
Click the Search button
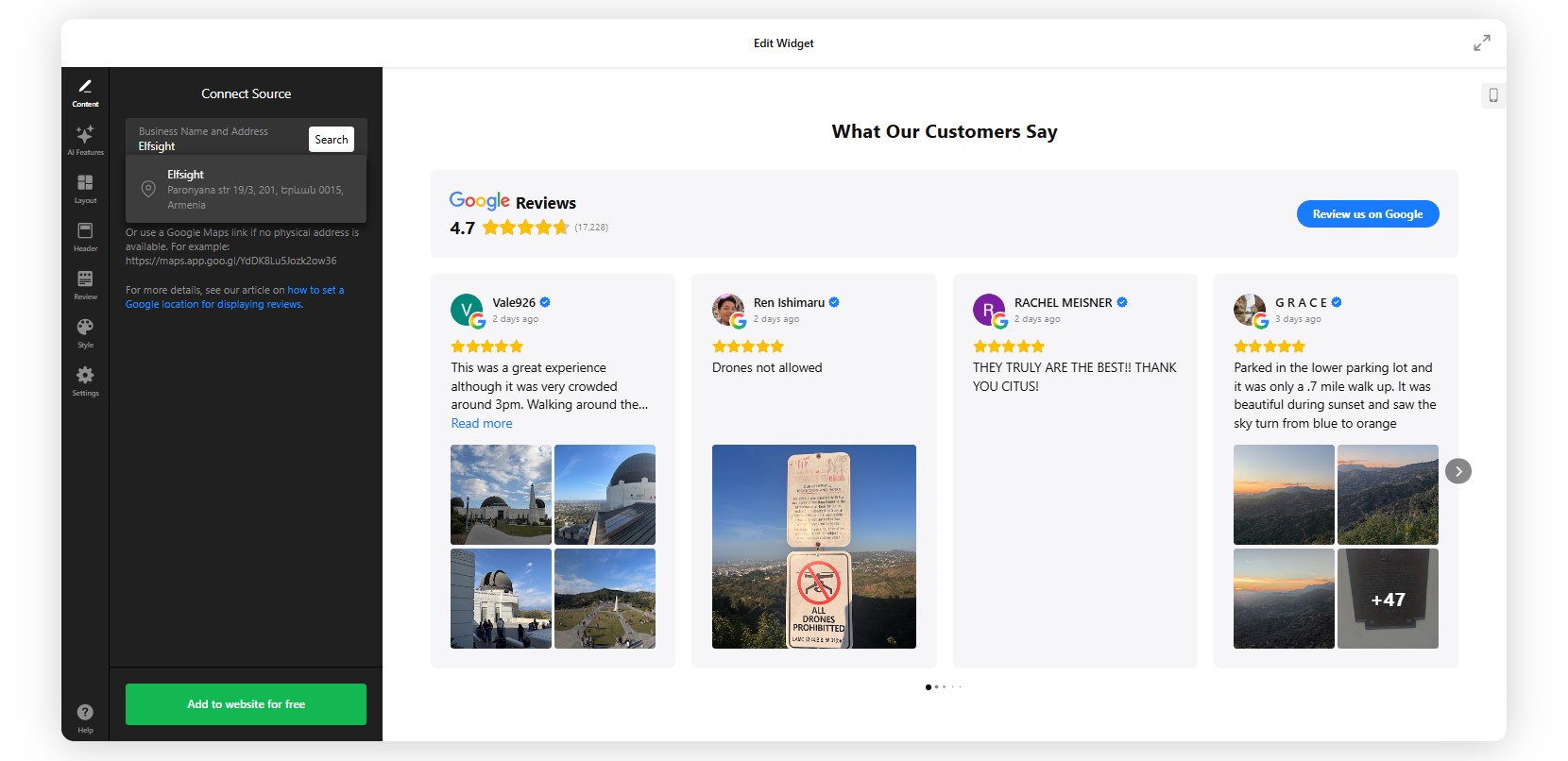(x=332, y=139)
